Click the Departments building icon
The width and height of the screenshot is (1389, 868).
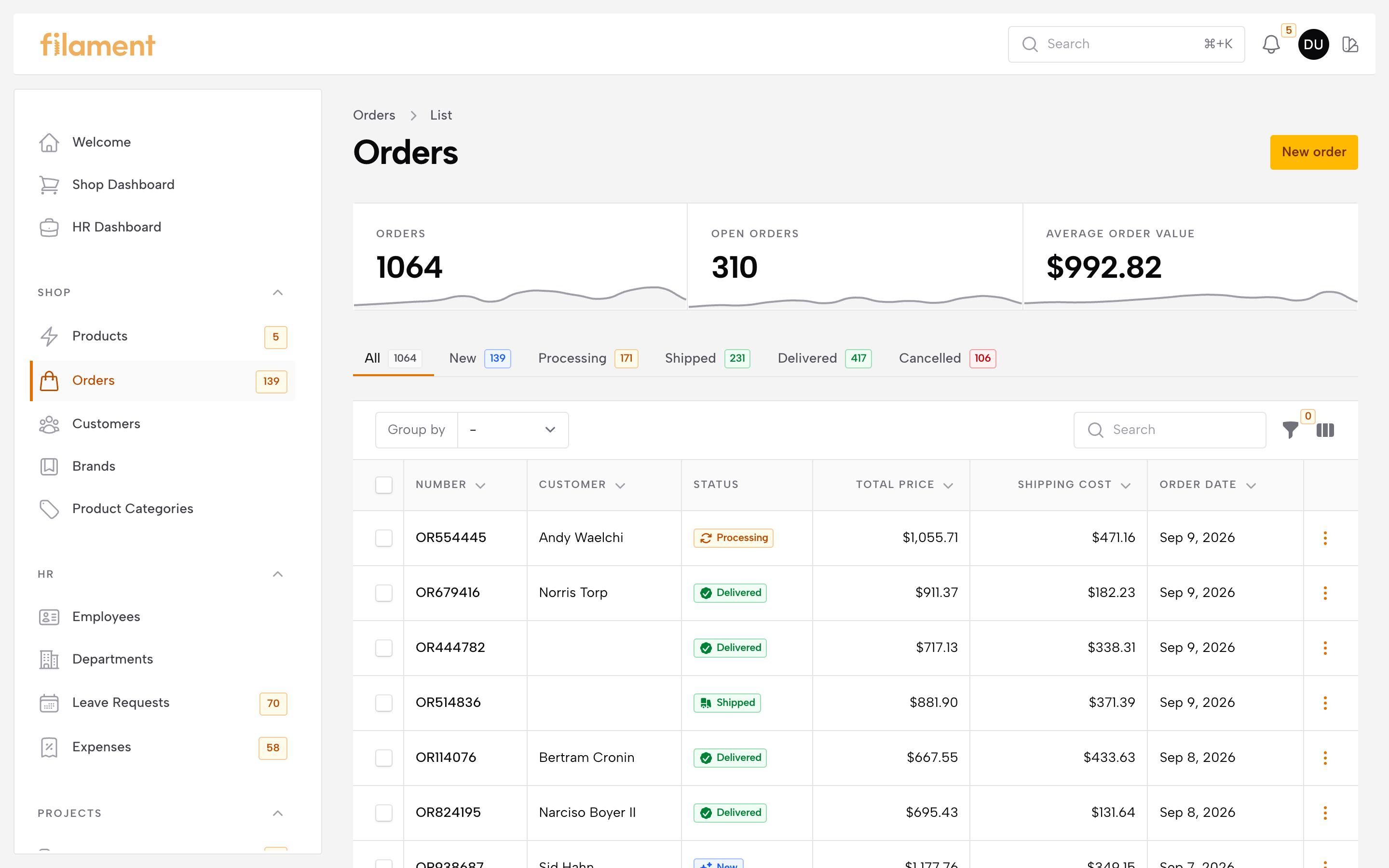[49, 660]
